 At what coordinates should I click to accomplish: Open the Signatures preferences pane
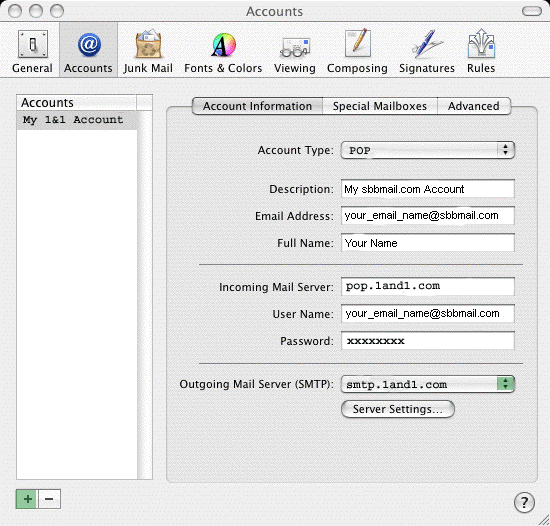tap(427, 51)
